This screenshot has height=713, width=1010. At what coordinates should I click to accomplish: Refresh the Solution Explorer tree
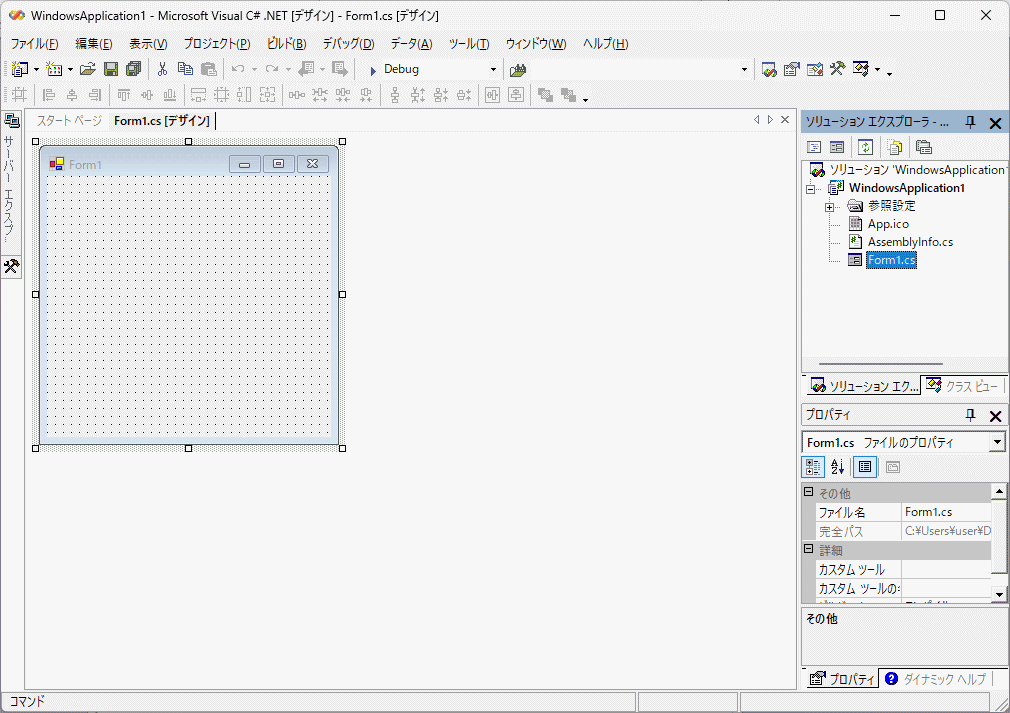pyautogui.click(x=866, y=147)
